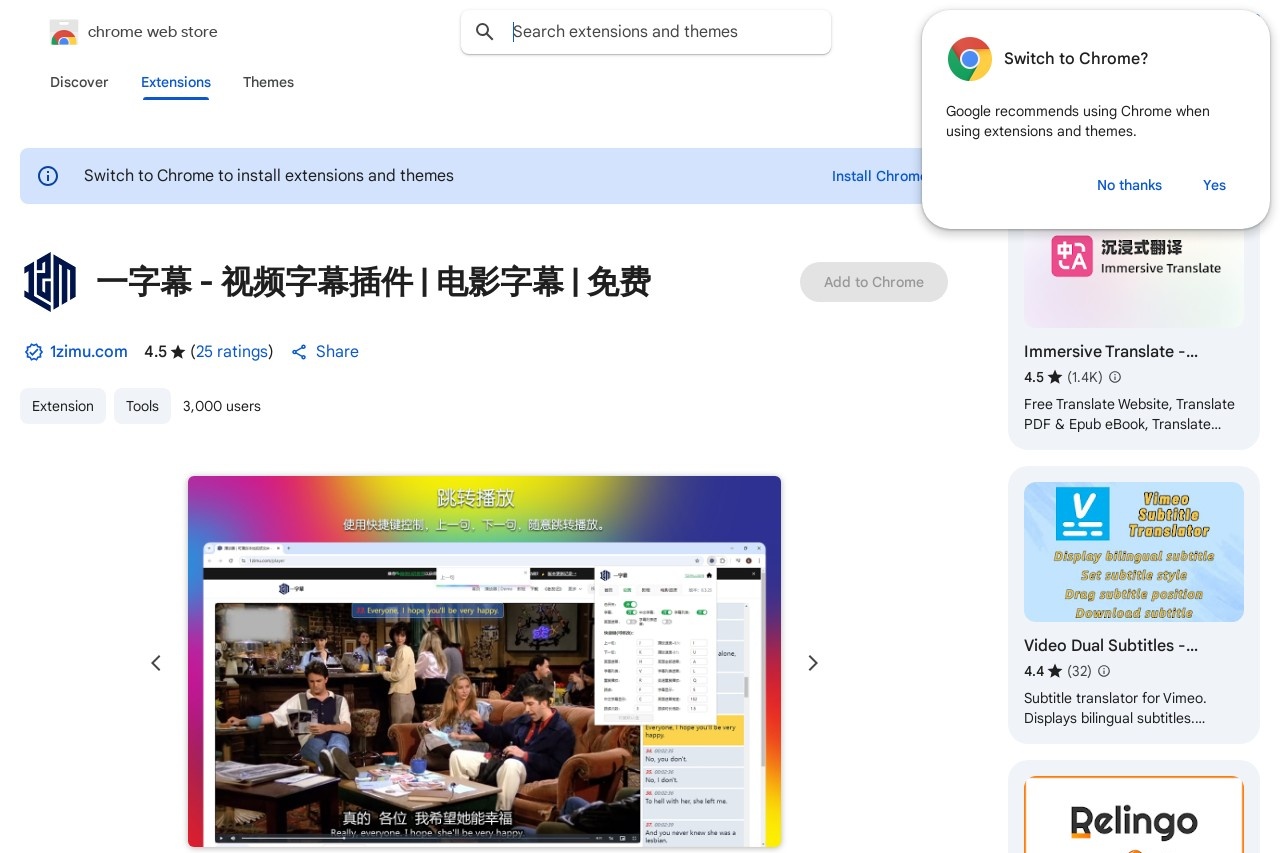Click the extension title 一字幕 heading
Image resolution: width=1280 pixels, height=853 pixels.
coord(373,282)
